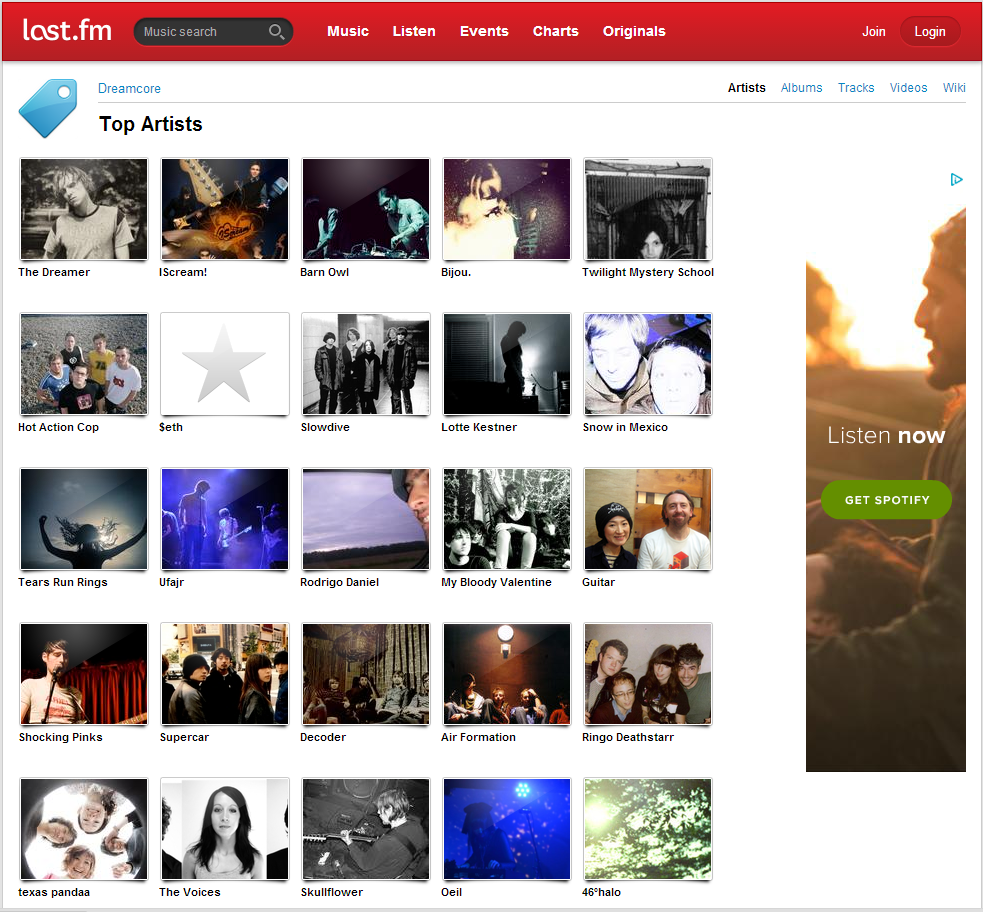Screen dimensions: 983x912
Task: Open Originals in top navigation
Action: pos(634,31)
